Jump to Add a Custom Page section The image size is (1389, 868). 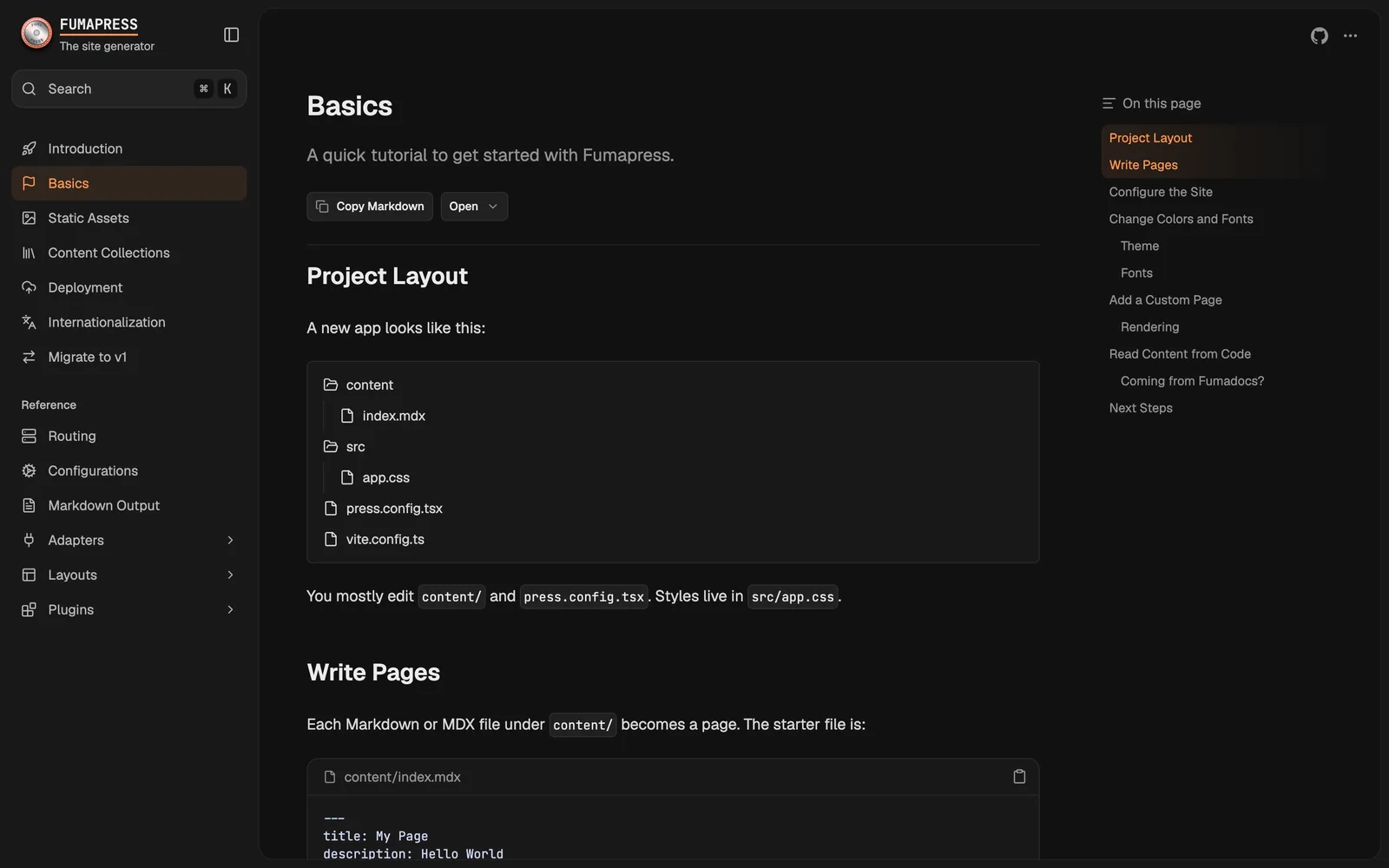pos(1165,299)
